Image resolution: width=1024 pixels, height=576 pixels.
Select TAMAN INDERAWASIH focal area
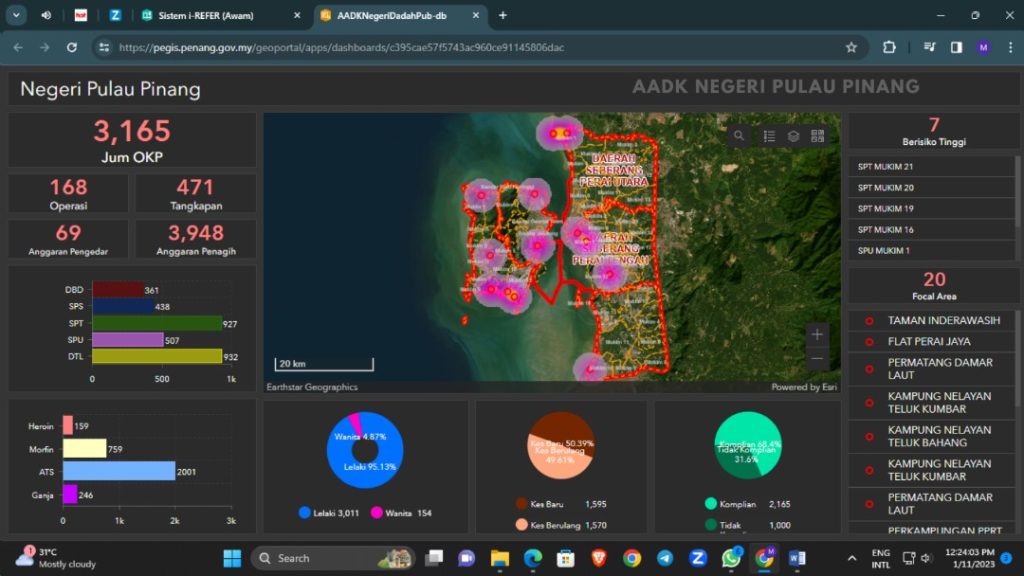click(x=943, y=321)
